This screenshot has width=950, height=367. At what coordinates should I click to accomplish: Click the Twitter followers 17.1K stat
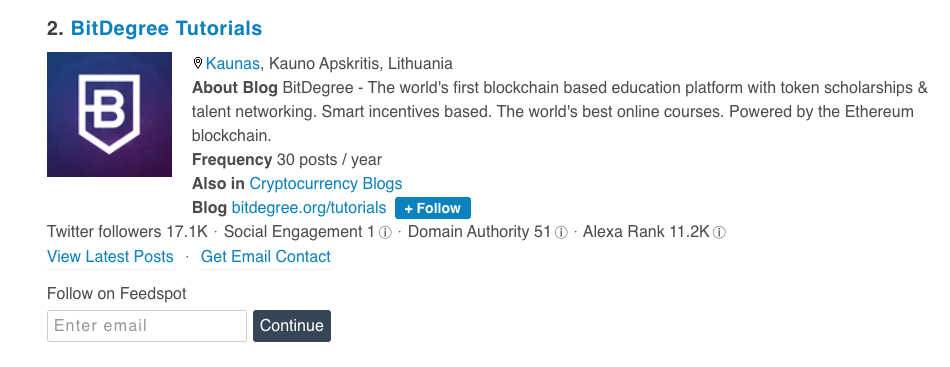tap(127, 232)
